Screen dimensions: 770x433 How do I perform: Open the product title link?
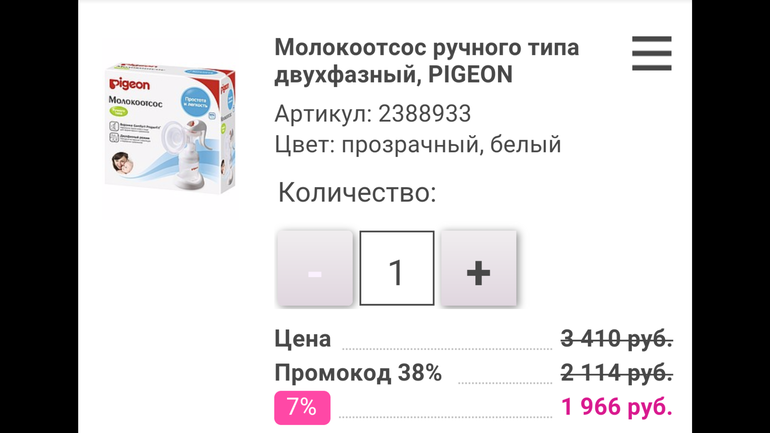(427, 61)
